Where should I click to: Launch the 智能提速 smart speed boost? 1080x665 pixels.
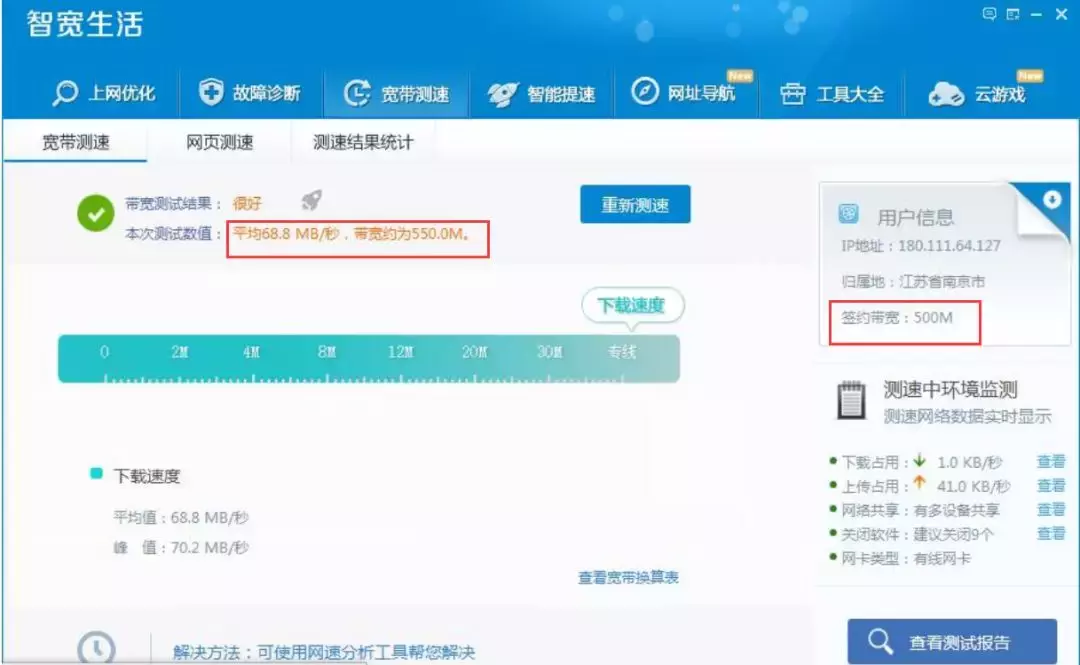pyautogui.click(x=541, y=91)
